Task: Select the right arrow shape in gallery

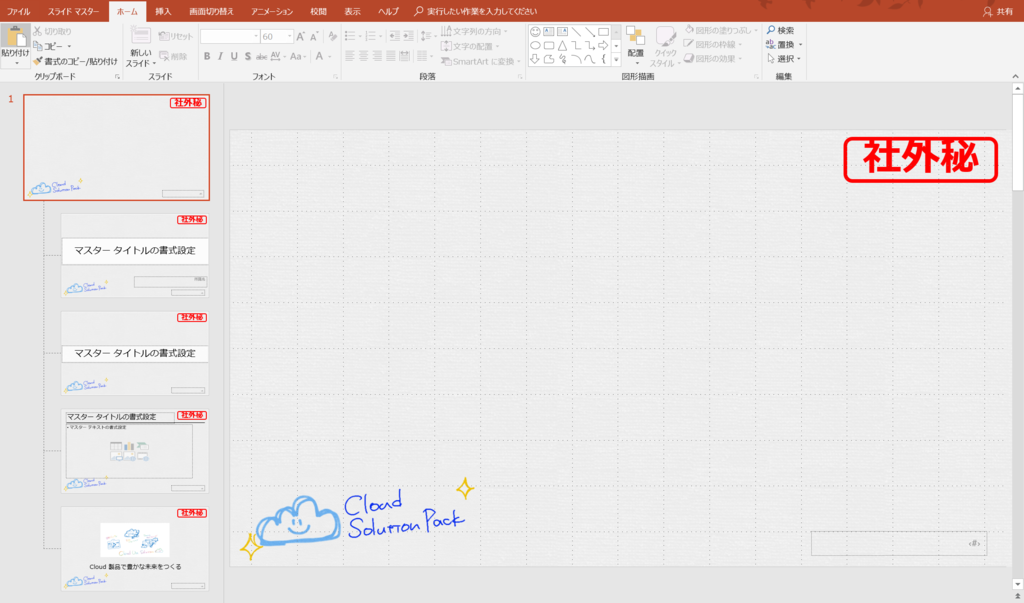Action: tap(603, 46)
